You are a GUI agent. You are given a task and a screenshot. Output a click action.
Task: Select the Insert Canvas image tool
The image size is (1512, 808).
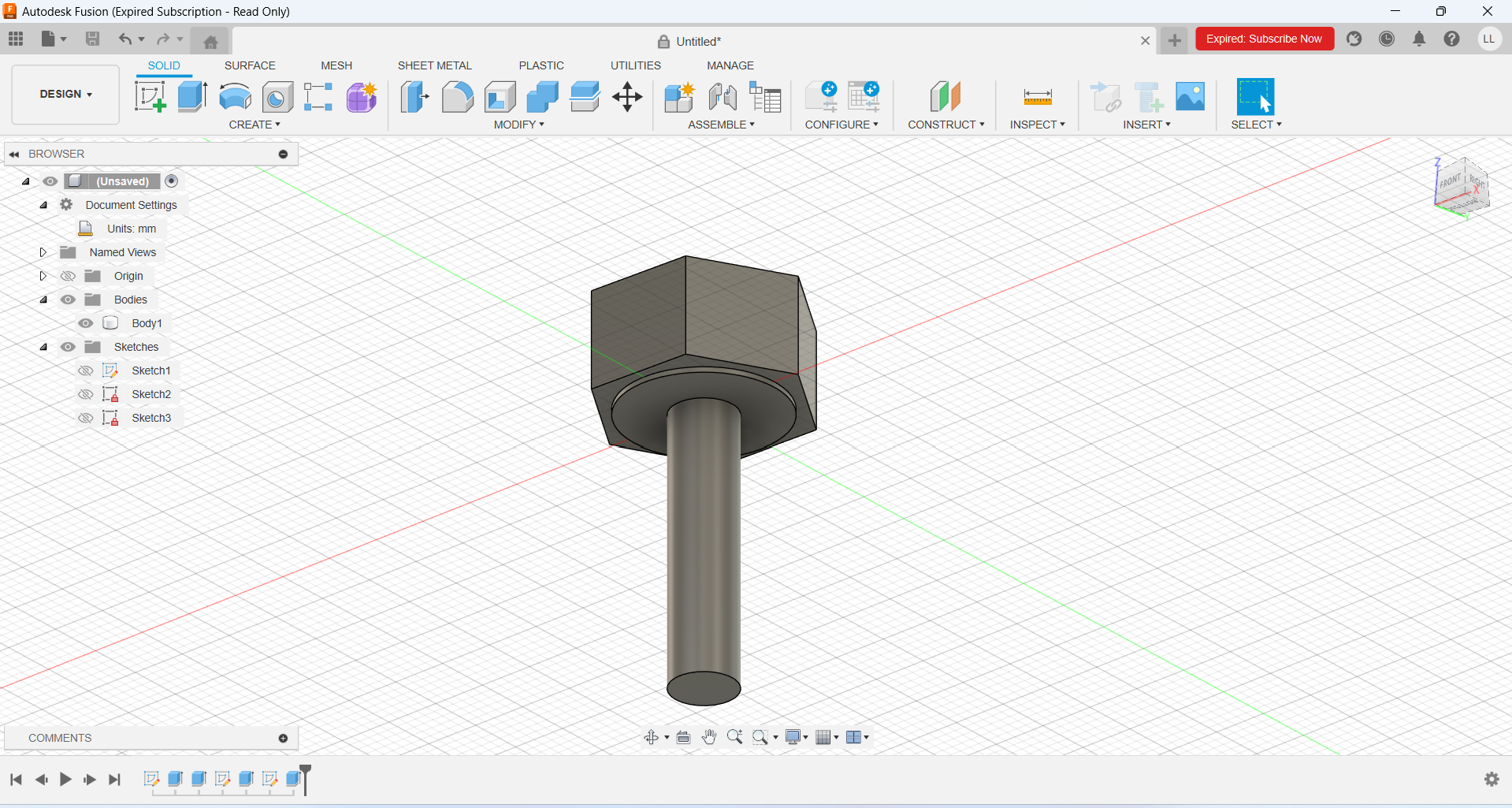(x=1191, y=97)
